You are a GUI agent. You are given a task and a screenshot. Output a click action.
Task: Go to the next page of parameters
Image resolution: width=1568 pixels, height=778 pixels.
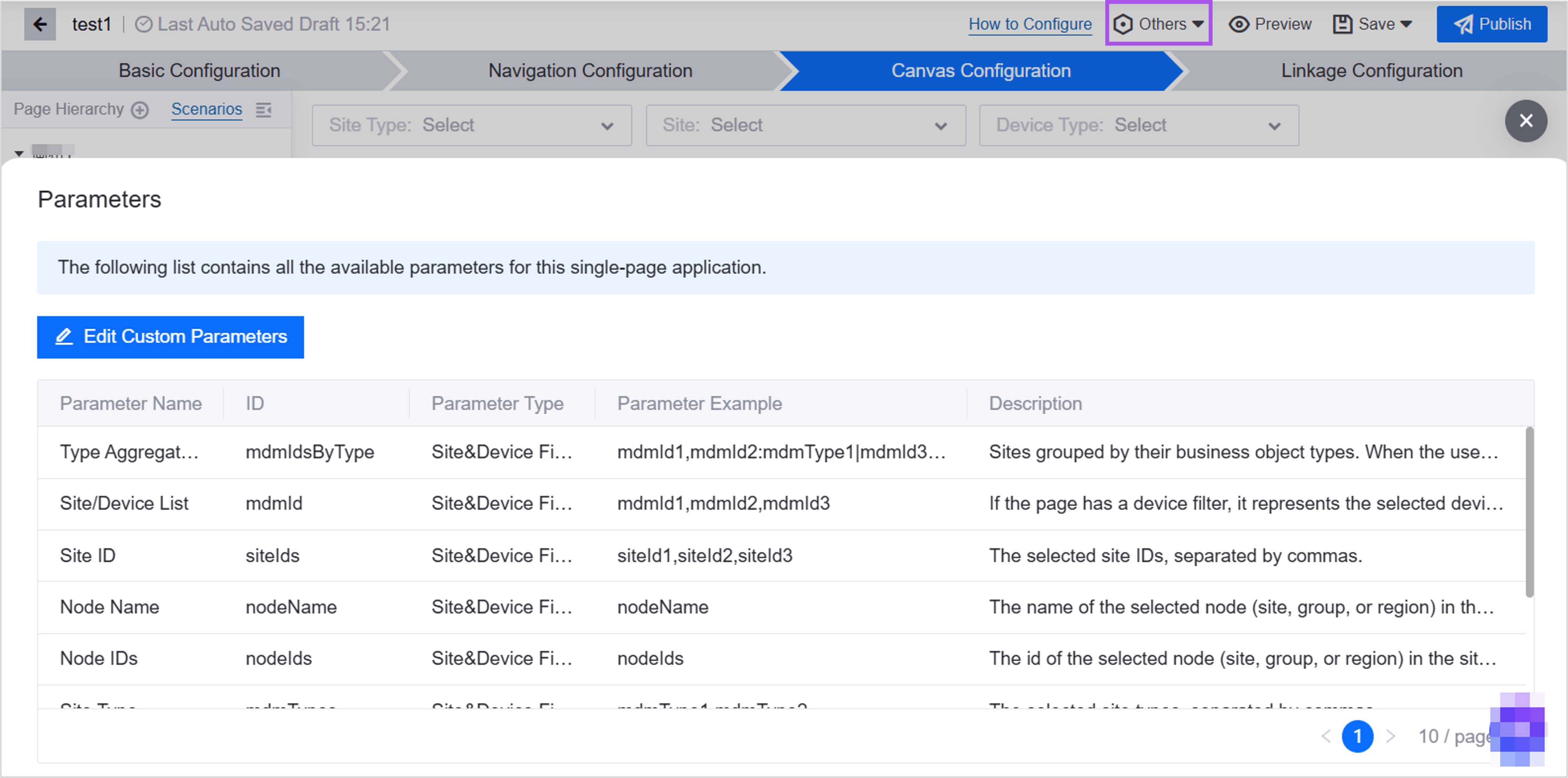[x=1390, y=737]
